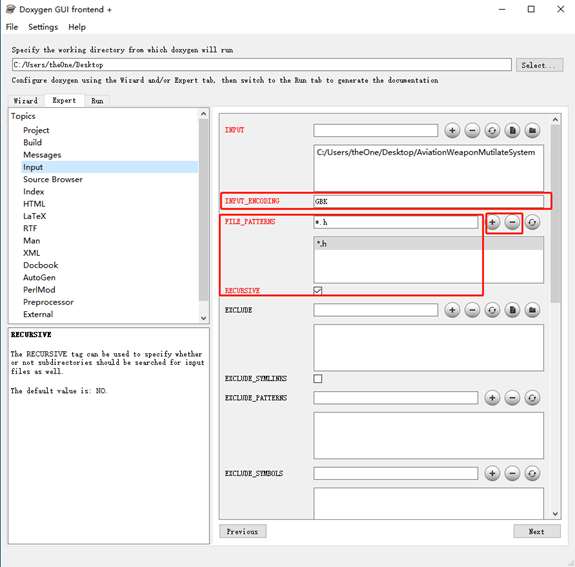This screenshot has height=567, width=575.
Task: Reset INPUT list with refresh icon
Action: click(x=492, y=130)
